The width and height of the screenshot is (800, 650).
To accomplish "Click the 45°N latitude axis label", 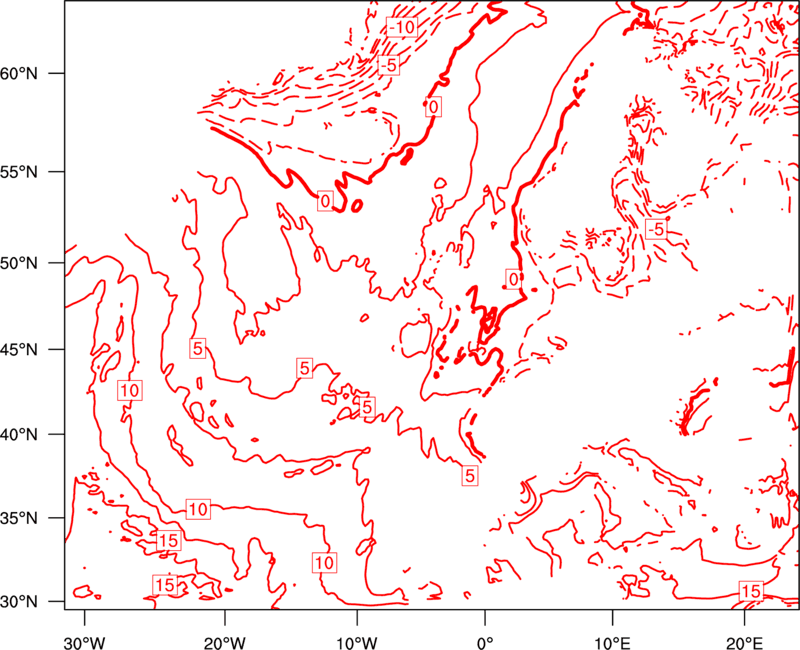I will coord(19,349).
